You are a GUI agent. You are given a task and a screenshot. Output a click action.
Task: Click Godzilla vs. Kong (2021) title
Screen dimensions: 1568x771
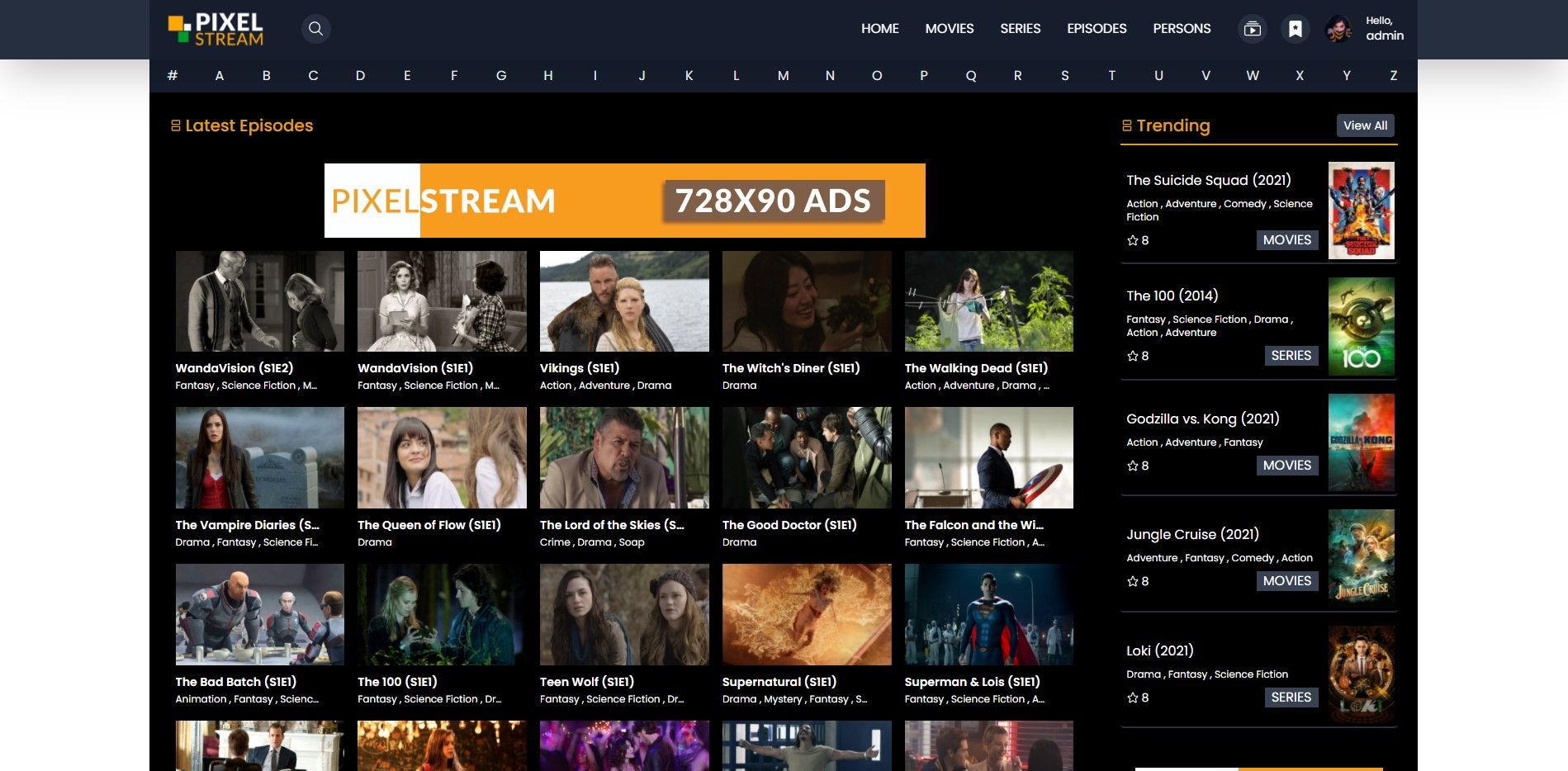[1203, 419]
